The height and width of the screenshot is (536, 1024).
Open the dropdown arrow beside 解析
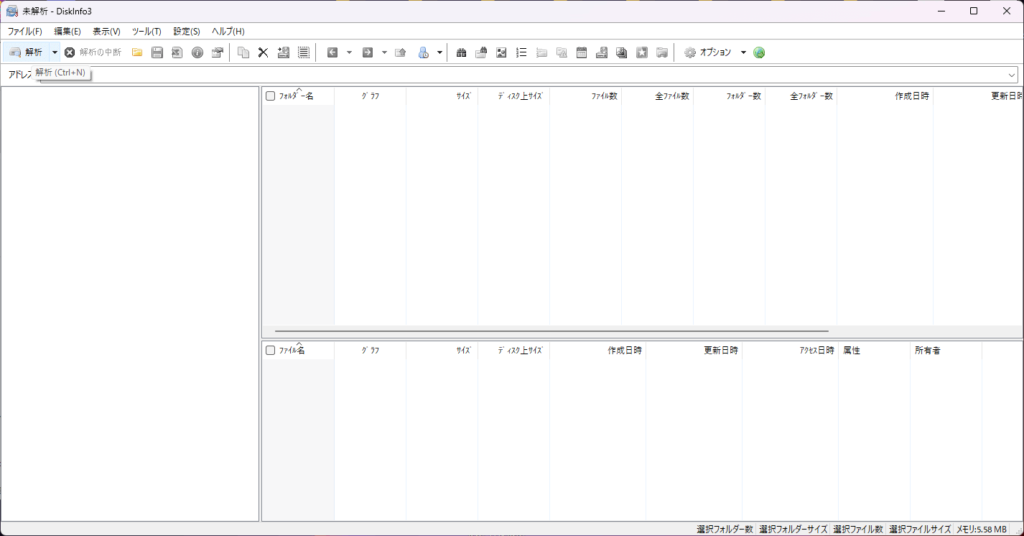pos(55,52)
